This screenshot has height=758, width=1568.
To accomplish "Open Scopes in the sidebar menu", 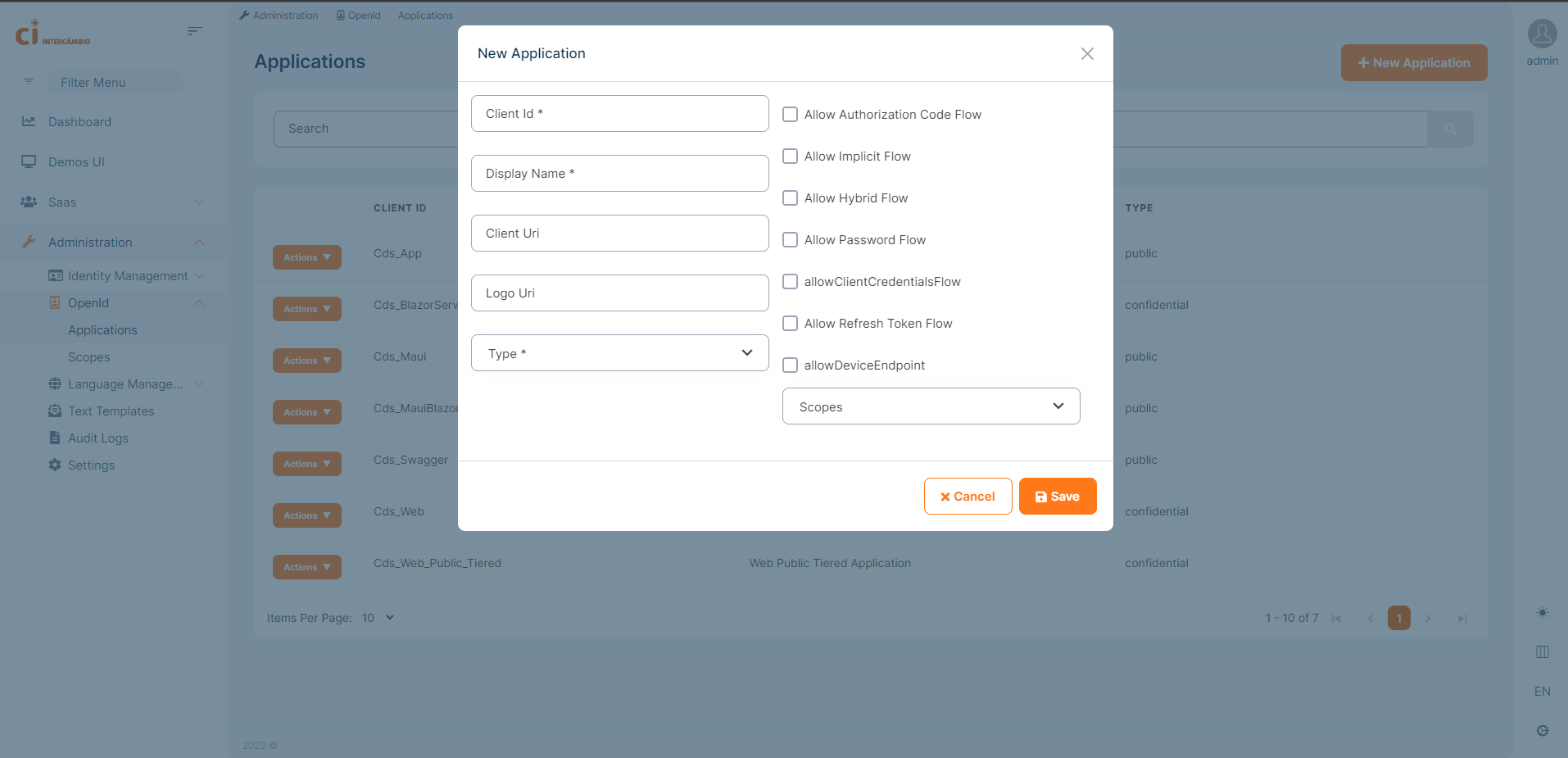I will click(89, 357).
